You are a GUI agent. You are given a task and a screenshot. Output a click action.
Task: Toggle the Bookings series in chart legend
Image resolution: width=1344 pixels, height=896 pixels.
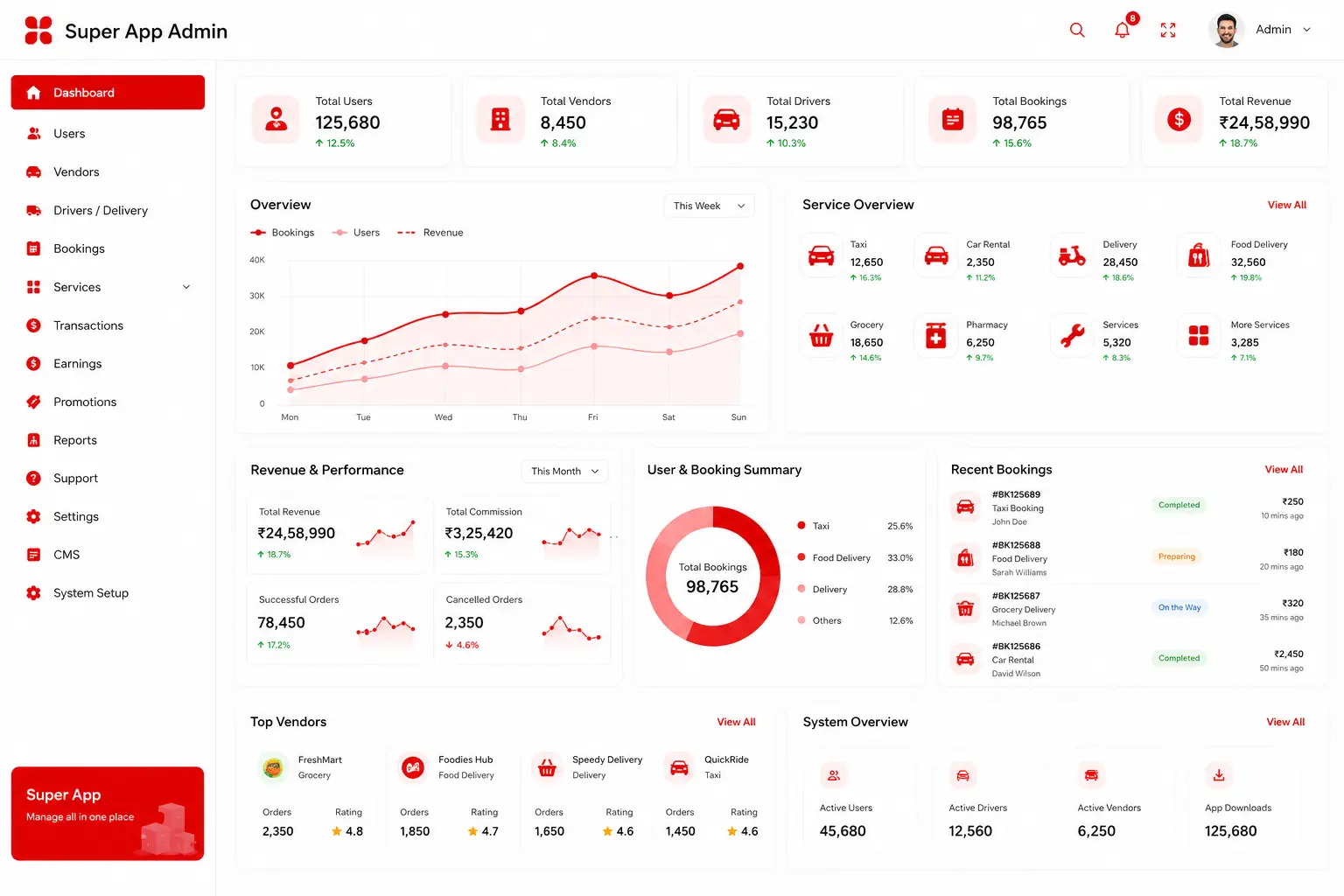[x=283, y=233]
